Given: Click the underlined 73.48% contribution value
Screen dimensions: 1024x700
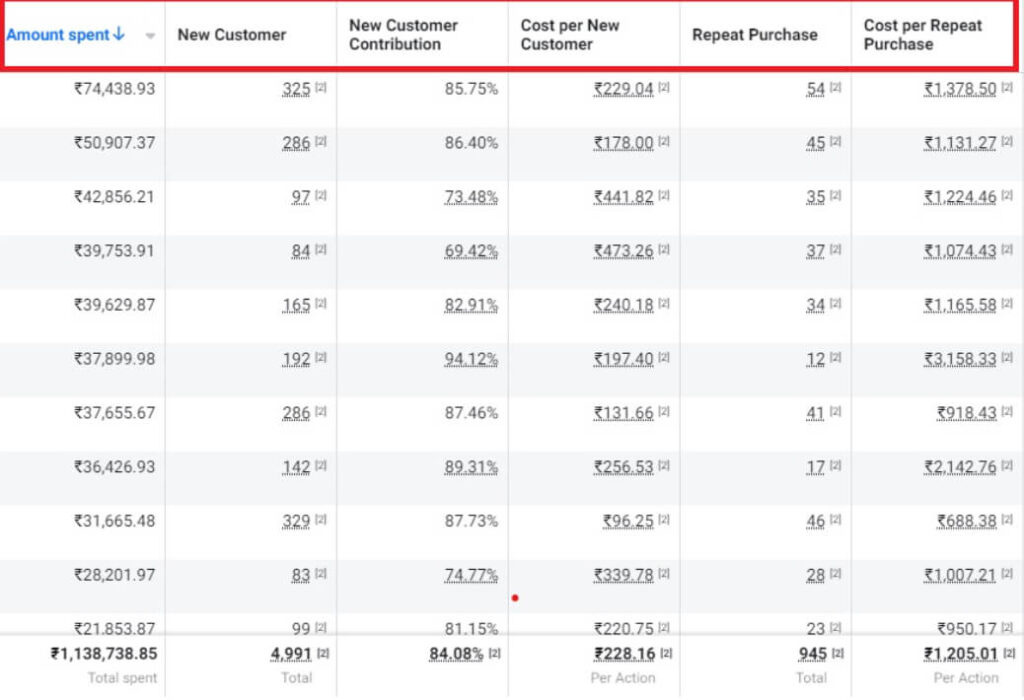Looking at the screenshot, I should (x=471, y=197).
